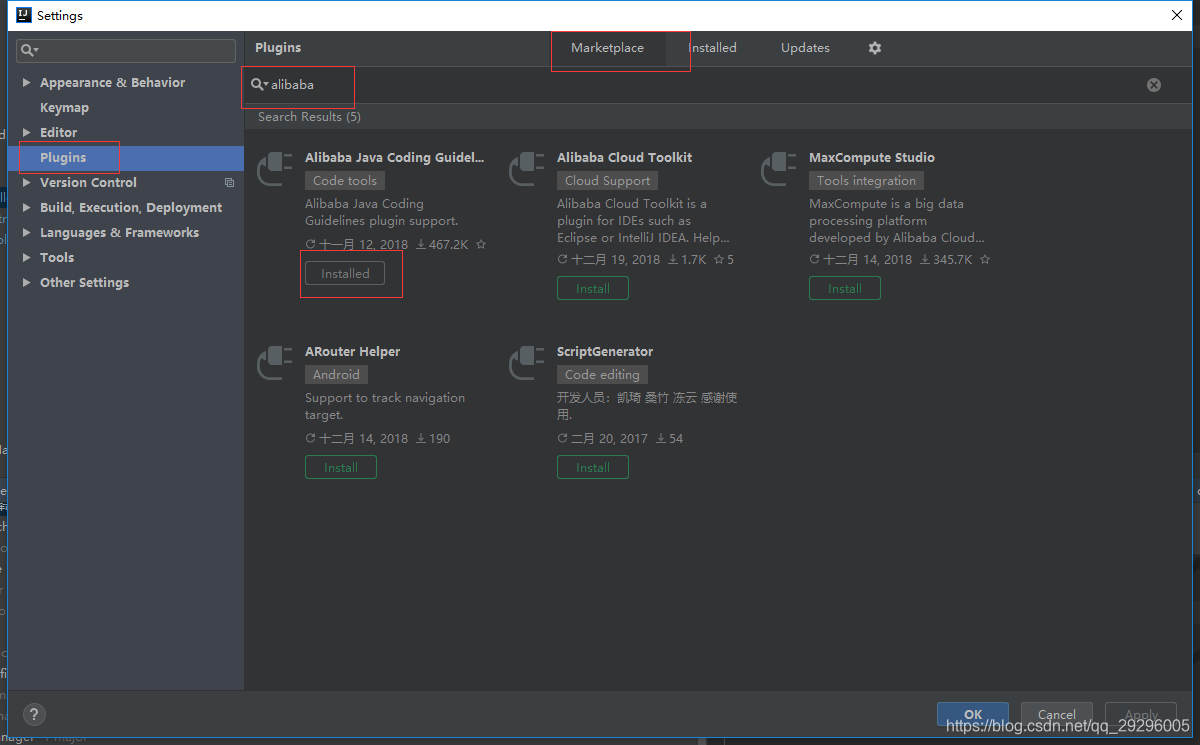Open the help question mark button
The image size is (1200, 745).
click(34, 714)
